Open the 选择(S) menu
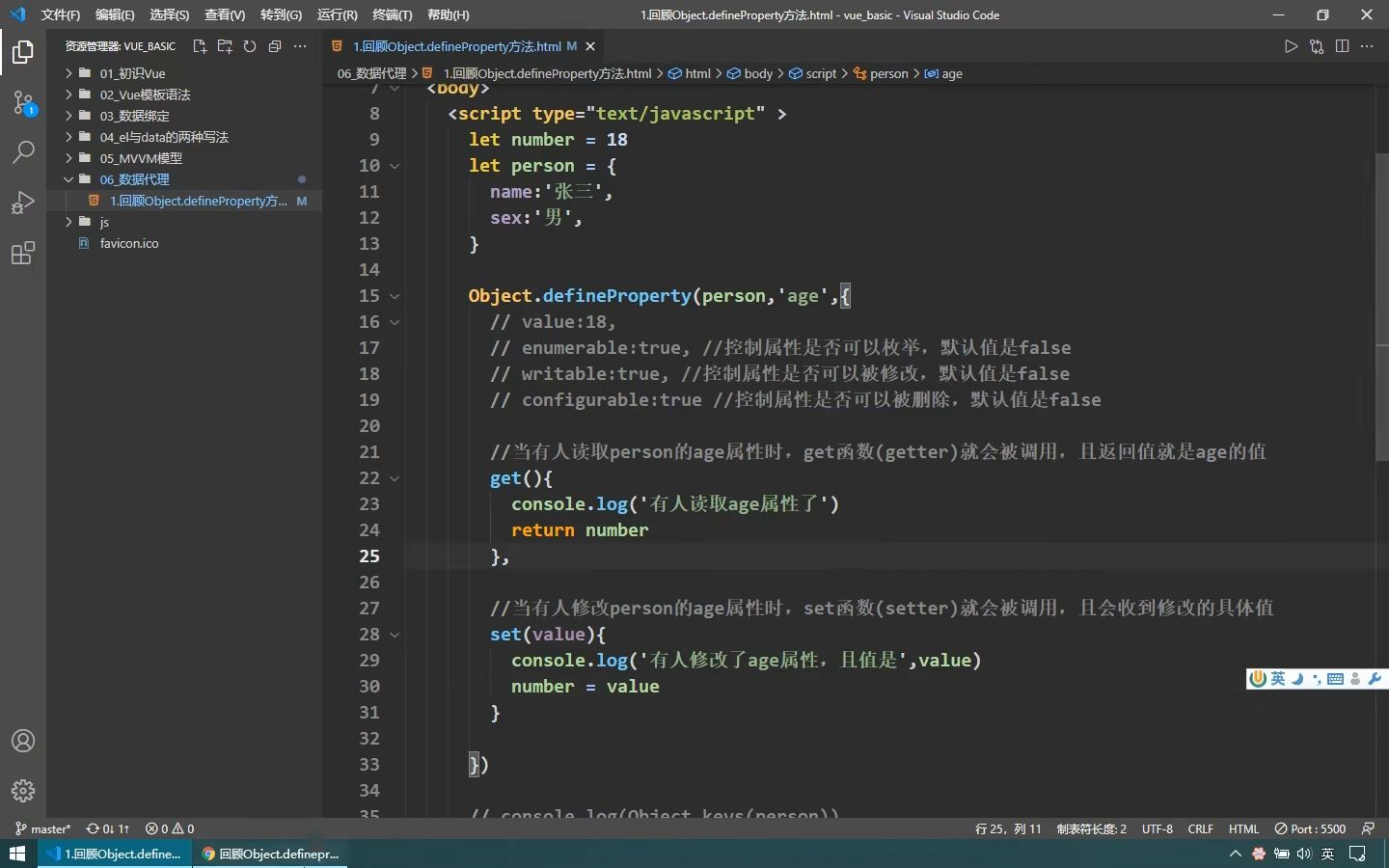The image size is (1389, 868). (x=170, y=14)
